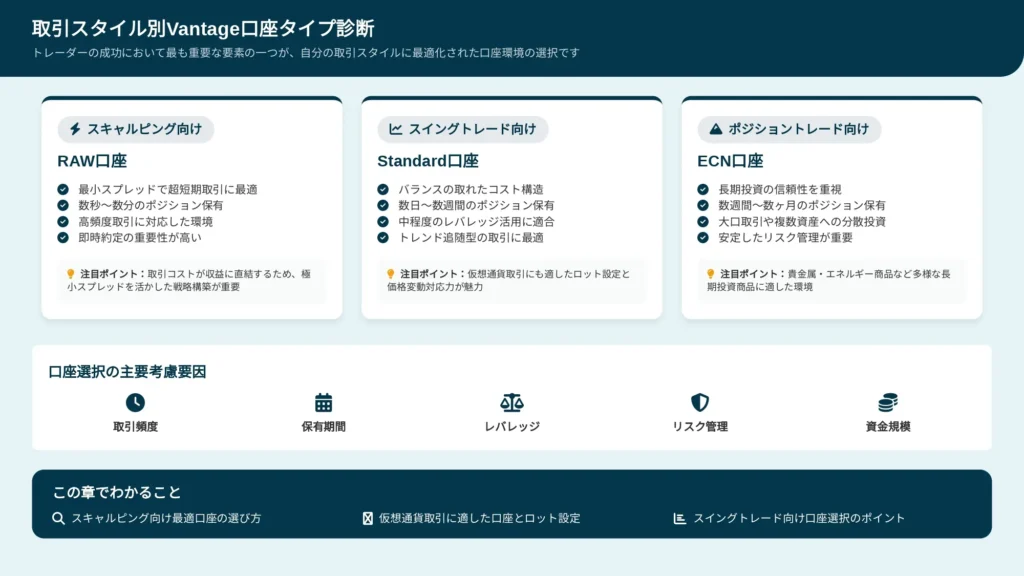Click the check icon beside 即時約定の重要性が高い
Viewport: 1024px width, 576px height.
click(63, 238)
